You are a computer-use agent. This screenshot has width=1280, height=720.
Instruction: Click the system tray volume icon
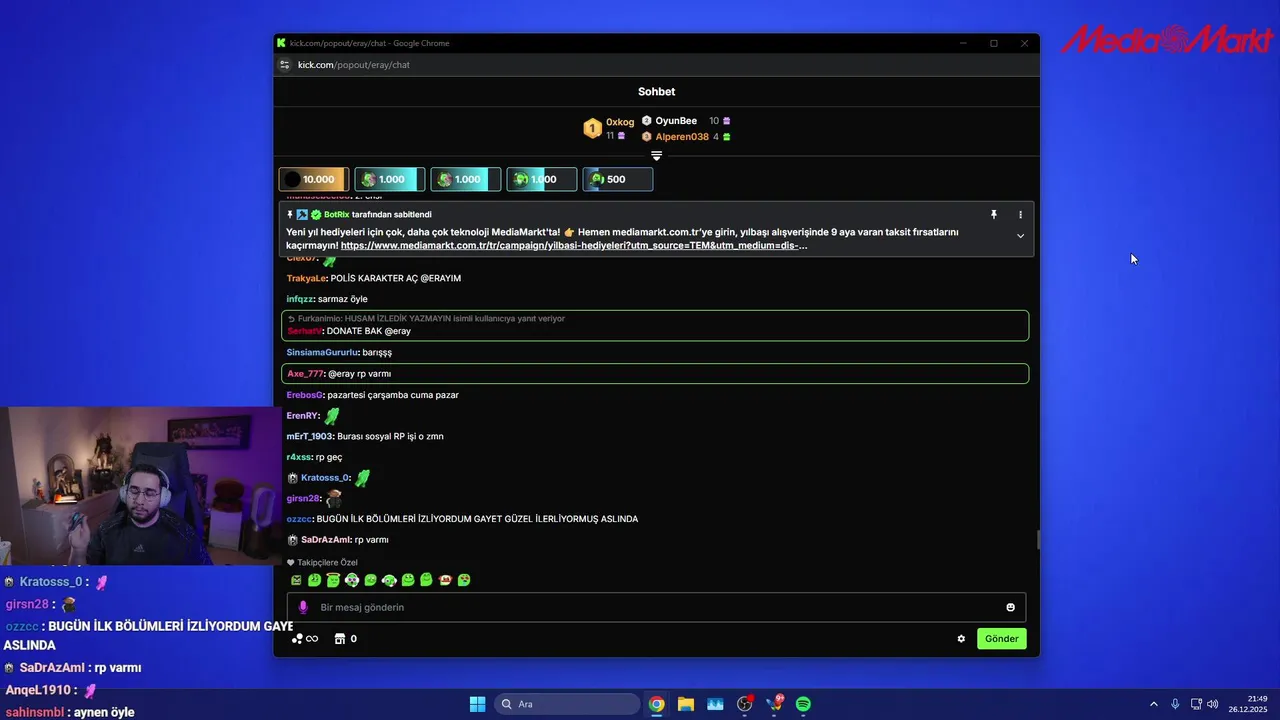pyautogui.click(x=1212, y=704)
